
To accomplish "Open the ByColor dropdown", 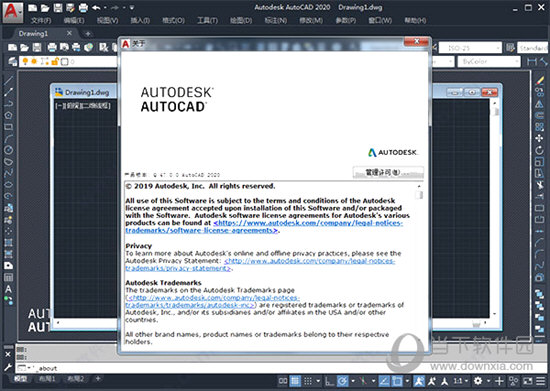I will tap(488, 62).
